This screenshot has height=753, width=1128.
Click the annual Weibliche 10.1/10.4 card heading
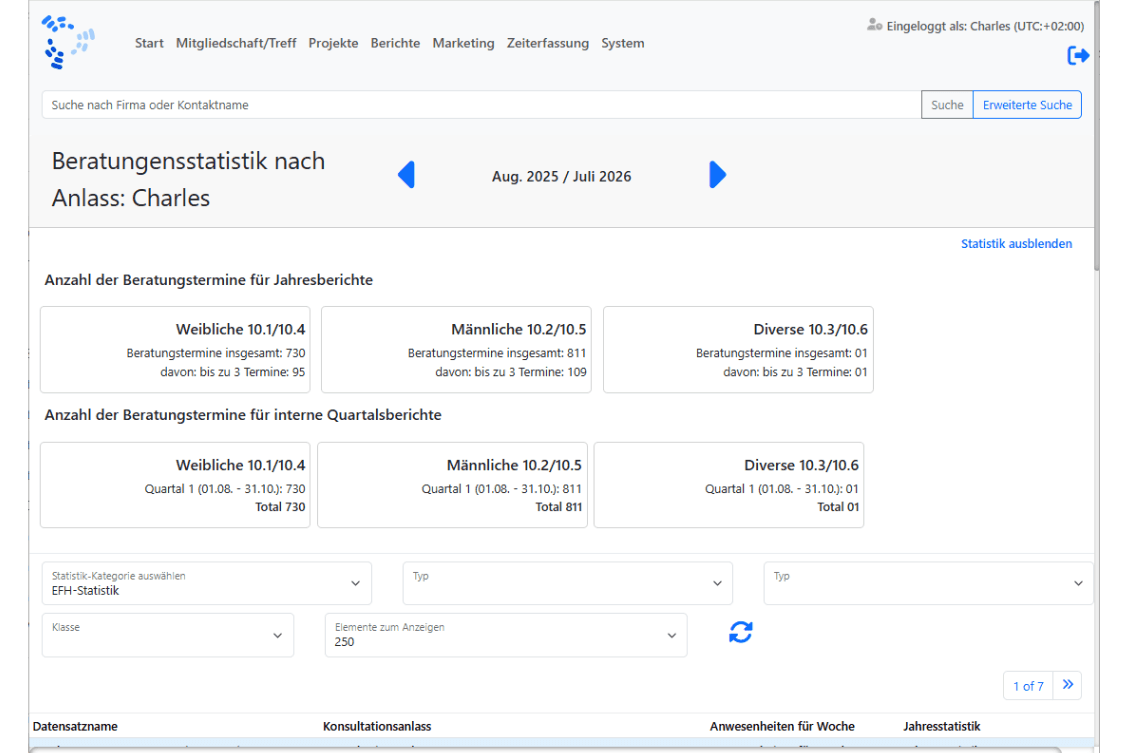tap(240, 329)
